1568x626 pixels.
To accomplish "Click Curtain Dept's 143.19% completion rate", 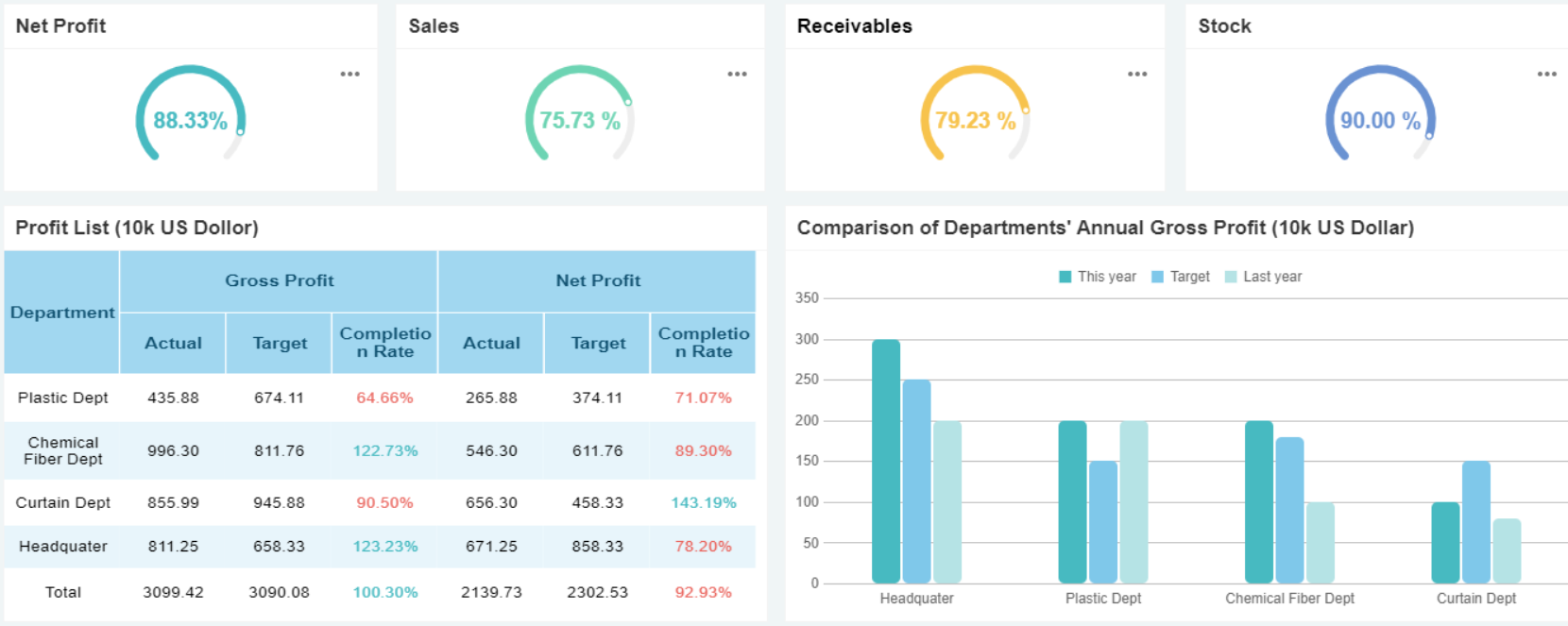I will click(703, 502).
